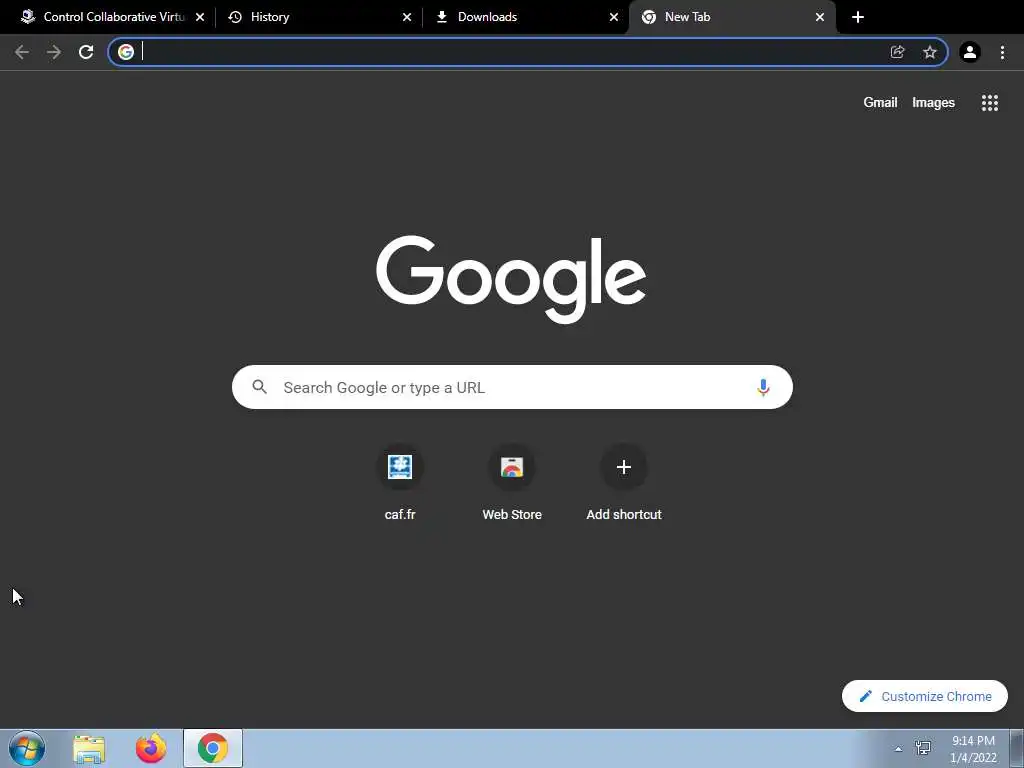1024x768 pixels.
Task: Open the Windows Start menu
Action: pos(27,748)
